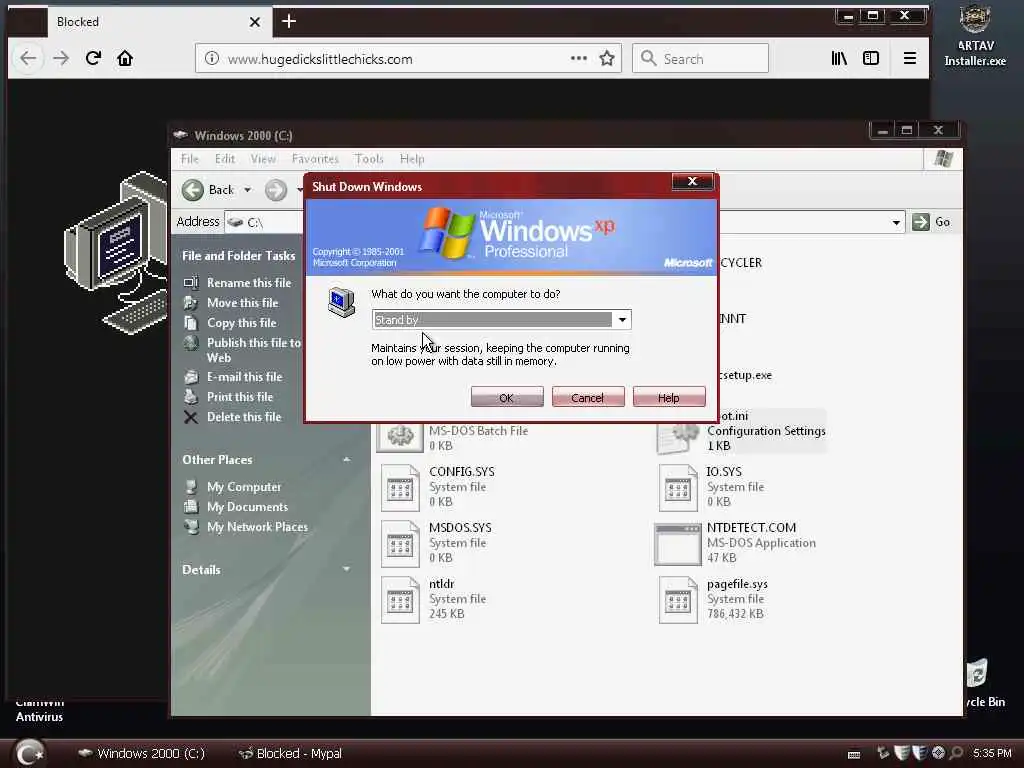Open the browser hamburger menu

(x=909, y=59)
